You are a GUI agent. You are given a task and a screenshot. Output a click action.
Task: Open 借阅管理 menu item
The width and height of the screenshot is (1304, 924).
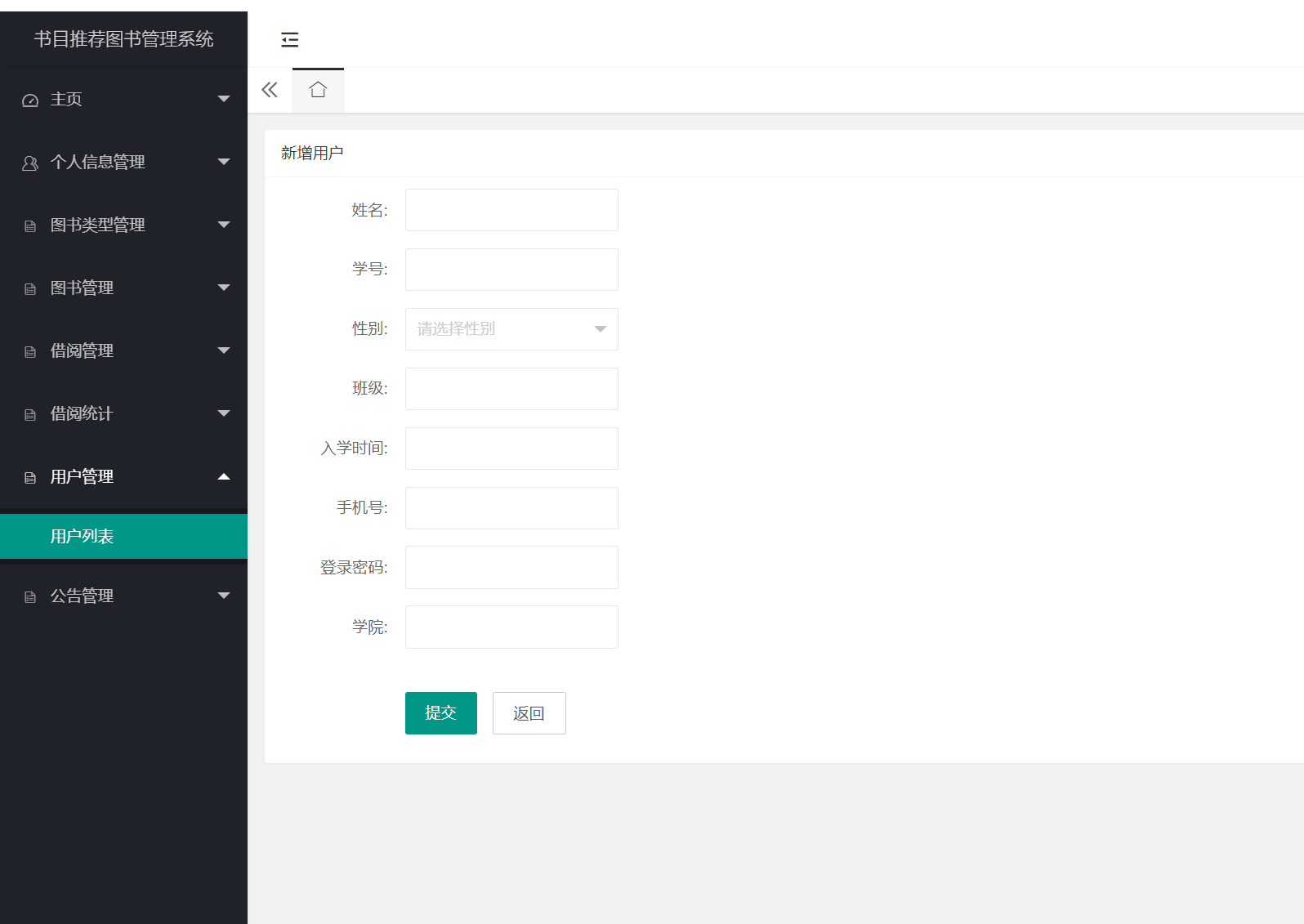click(x=123, y=350)
